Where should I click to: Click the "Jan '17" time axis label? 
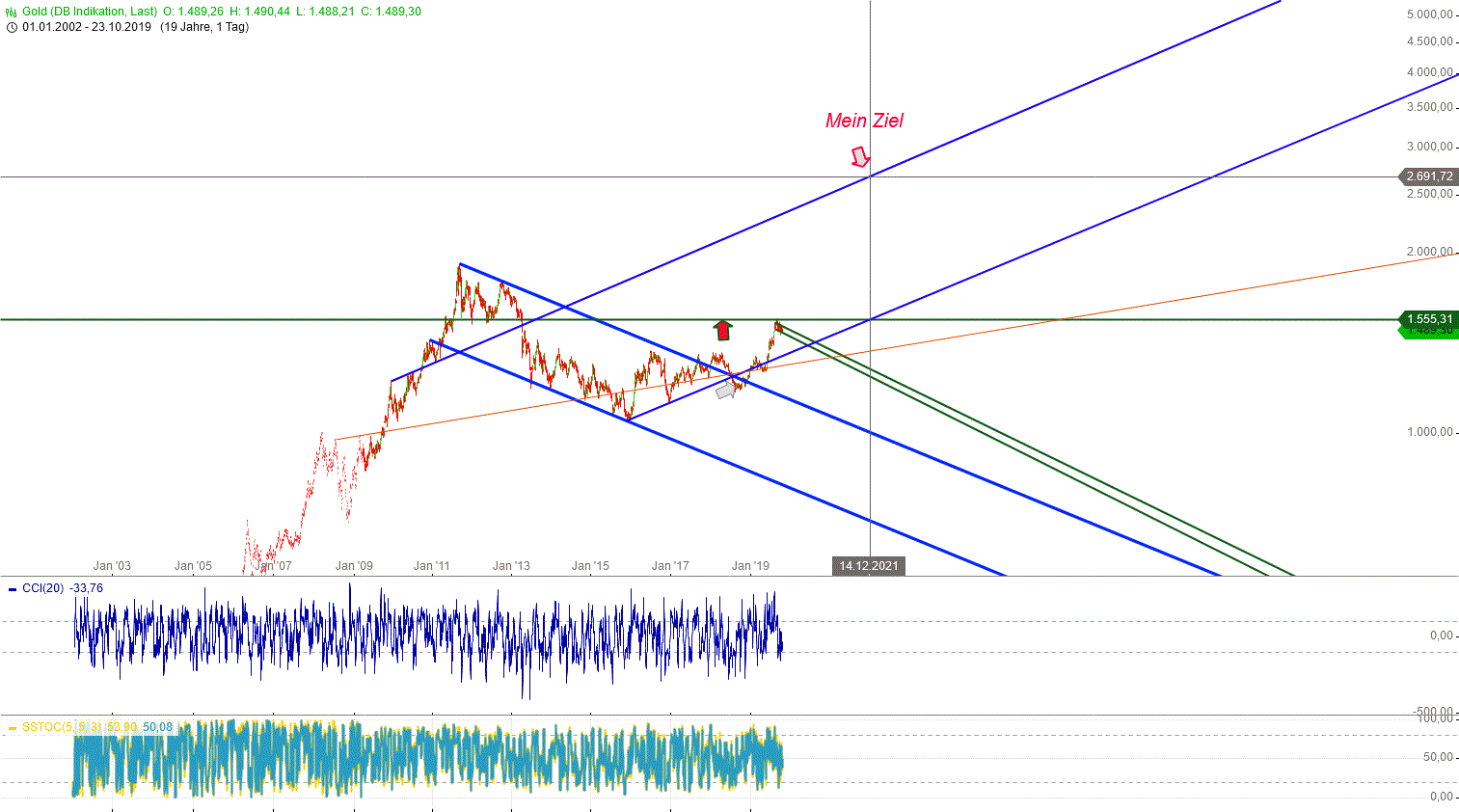click(670, 566)
